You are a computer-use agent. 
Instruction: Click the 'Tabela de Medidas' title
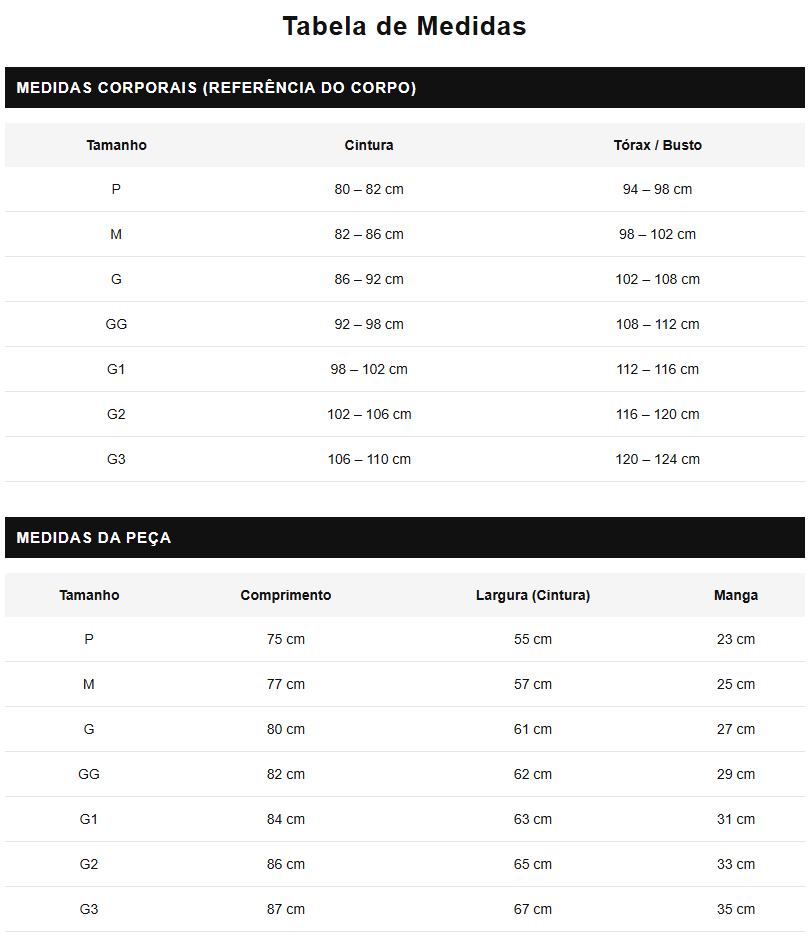pyautogui.click(x=404, y=26)
